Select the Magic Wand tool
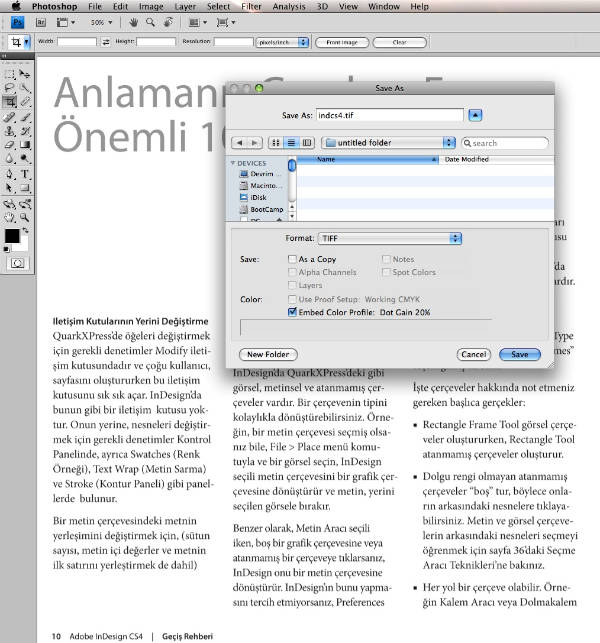Image resolution: width=600 pixels, height=643 pixels. pyautogui.click(x=25, y=88)
